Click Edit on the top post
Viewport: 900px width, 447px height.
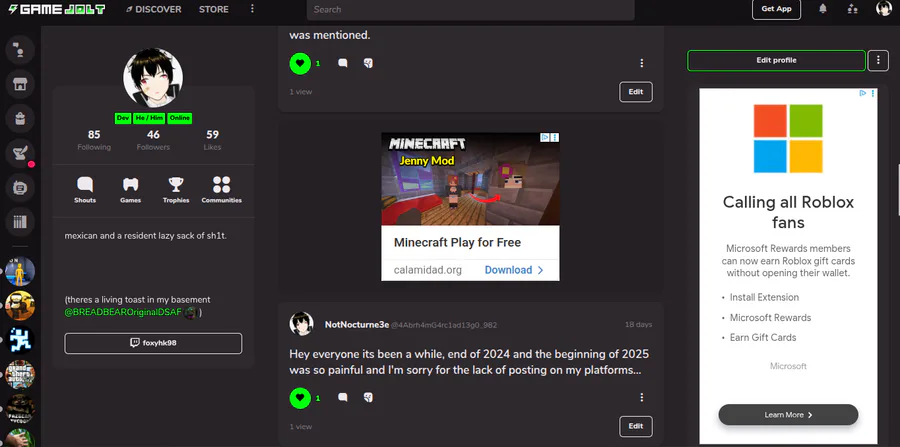coord(636,92)
